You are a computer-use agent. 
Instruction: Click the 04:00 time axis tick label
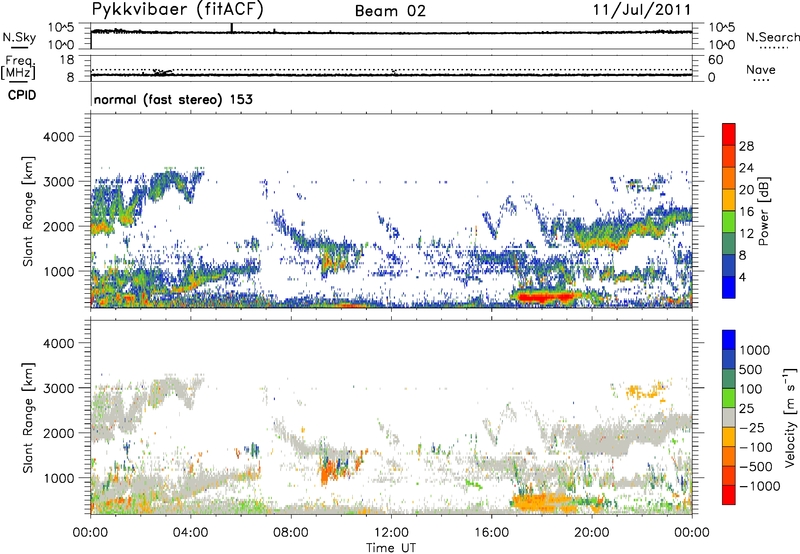point(190,533)
